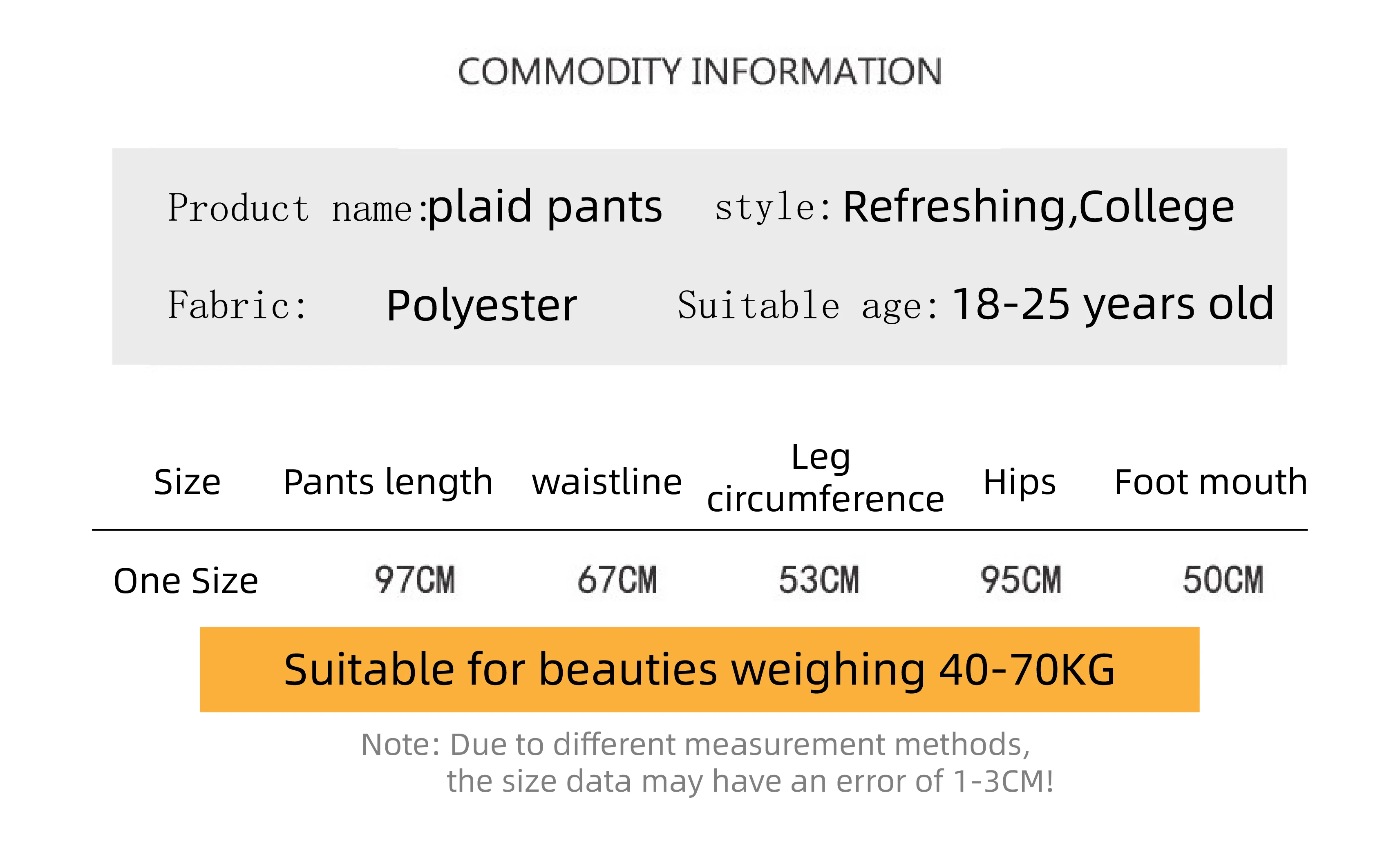
Task: Click the Pants length column header
Action: (x=388, y=484)
